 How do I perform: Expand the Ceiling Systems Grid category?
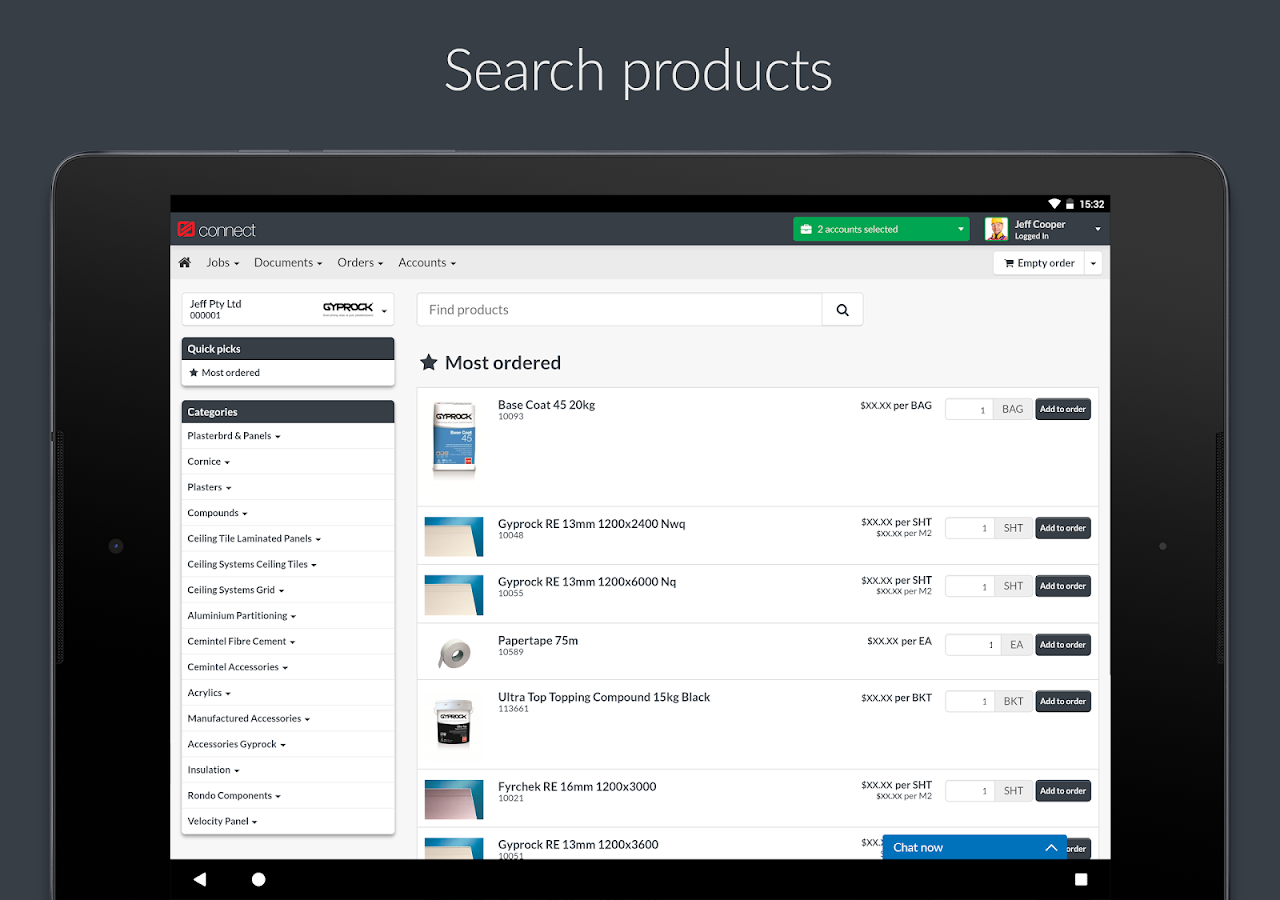pos(288,590)
